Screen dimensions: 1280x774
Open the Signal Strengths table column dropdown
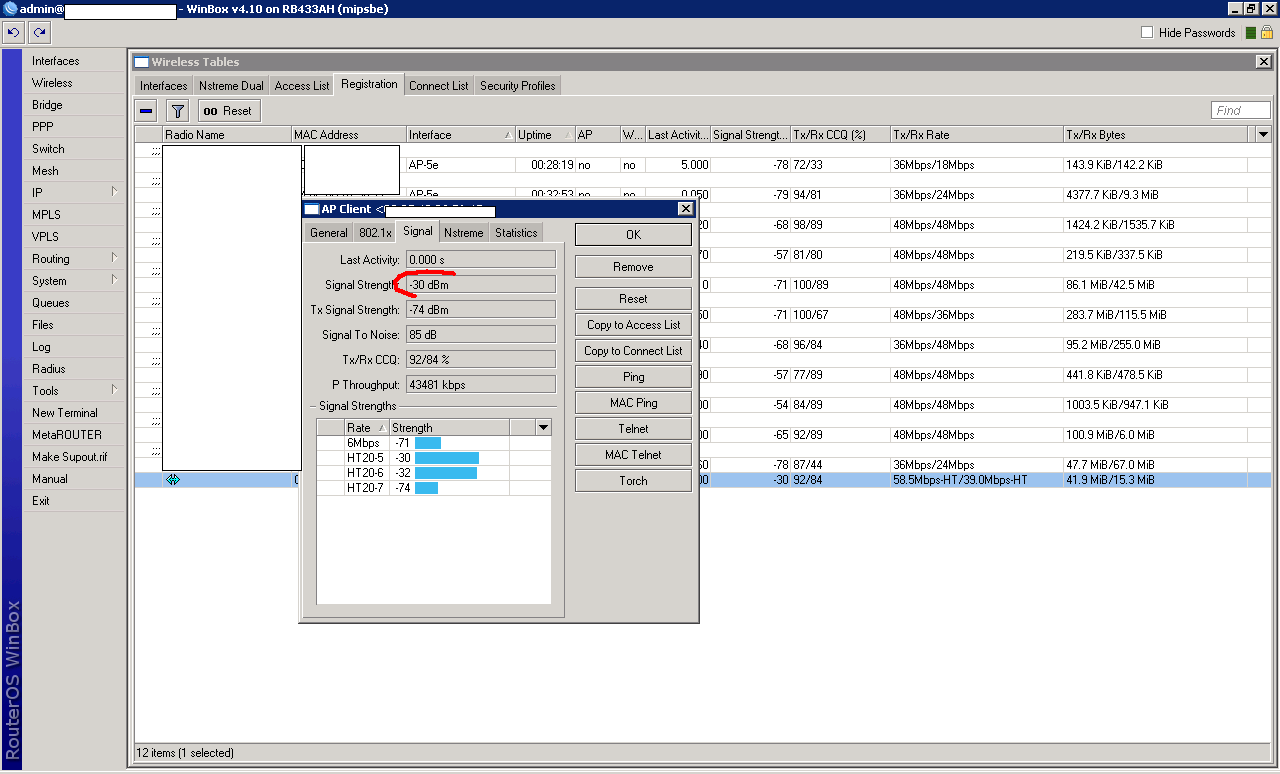[x=543, y=428]
